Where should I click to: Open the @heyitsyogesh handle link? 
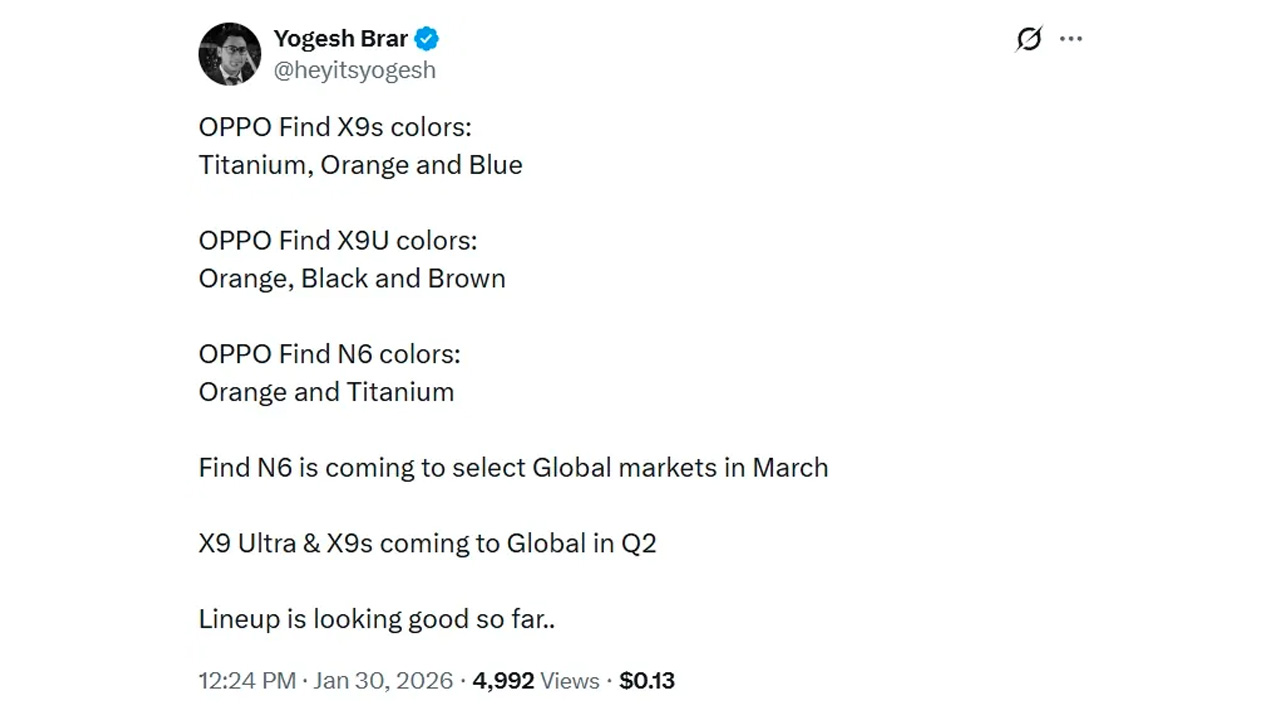pyautogui.click(x=354, y=70)
